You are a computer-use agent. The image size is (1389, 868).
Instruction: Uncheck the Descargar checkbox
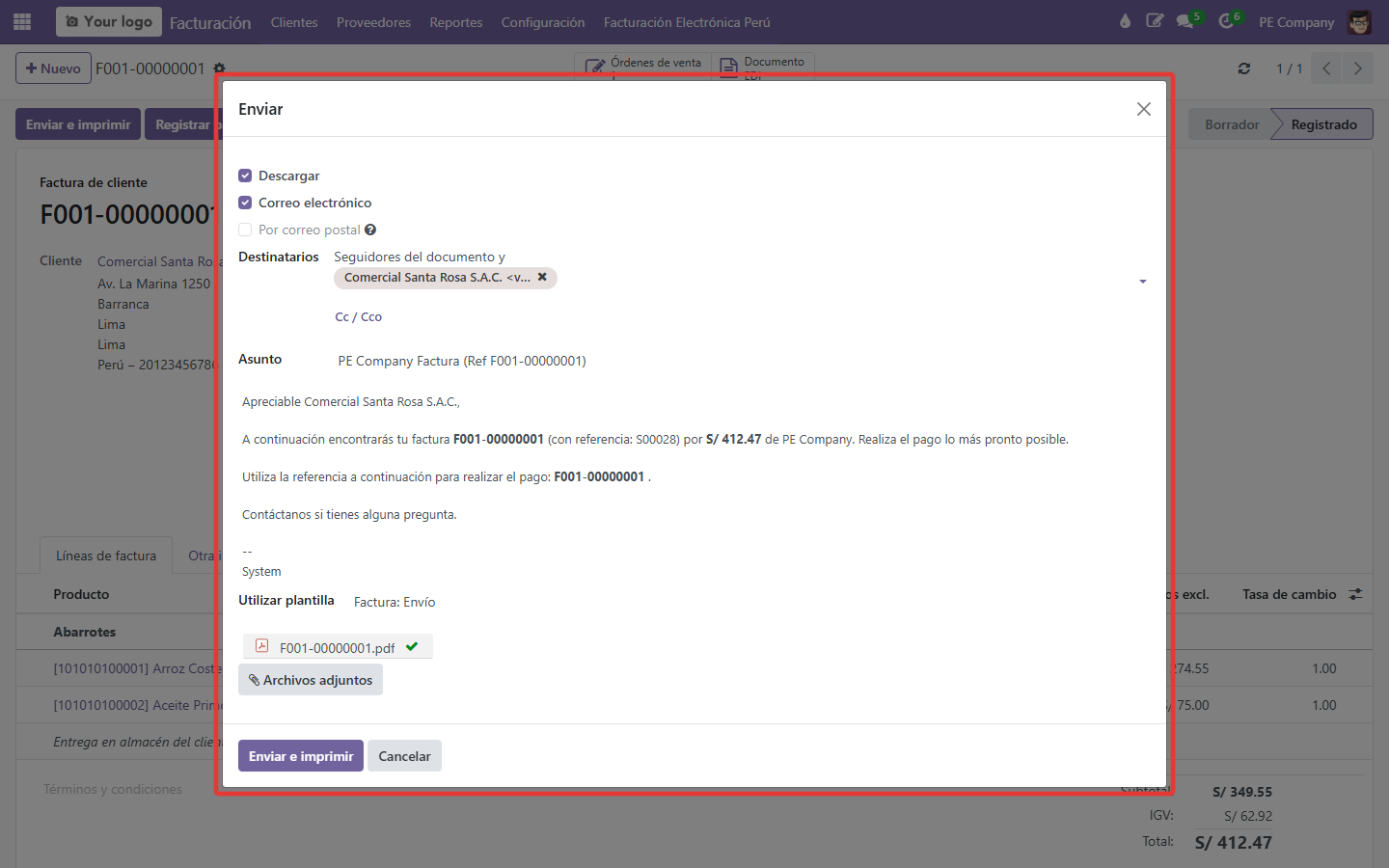click(x=245, y=176)
